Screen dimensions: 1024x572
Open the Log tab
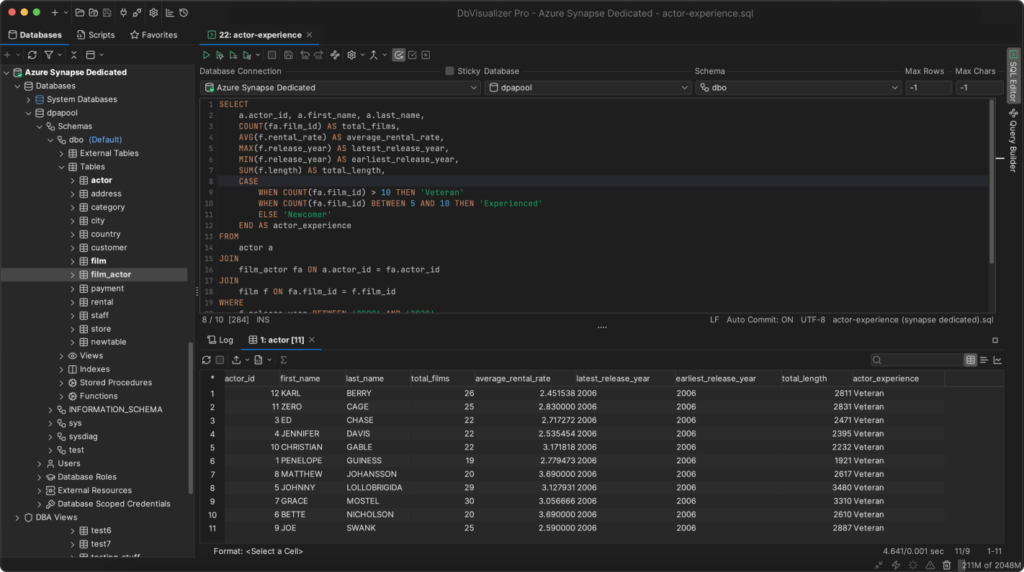tap(220, 340)
